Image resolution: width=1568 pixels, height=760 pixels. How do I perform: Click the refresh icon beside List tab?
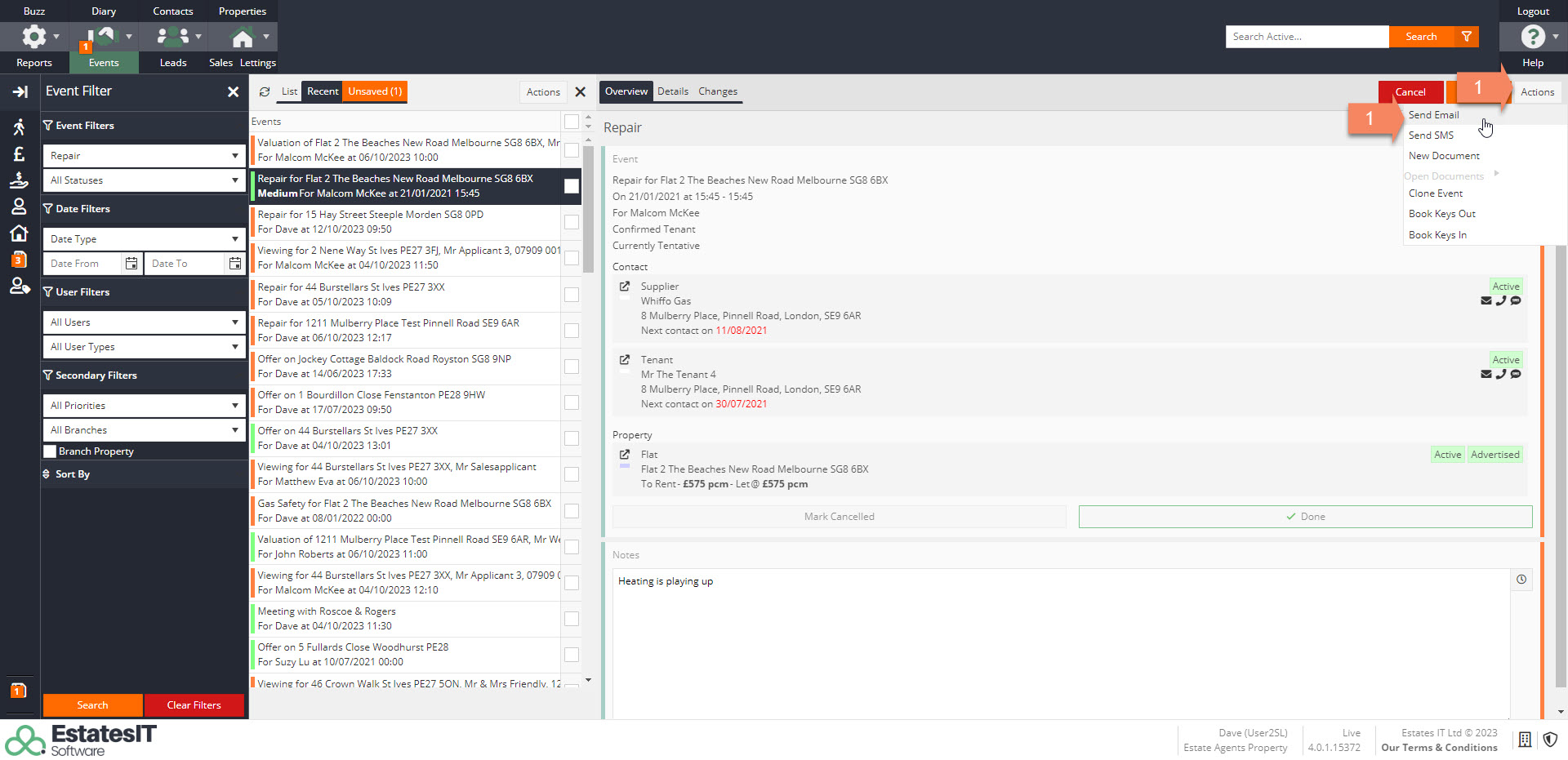pos(265,92)
